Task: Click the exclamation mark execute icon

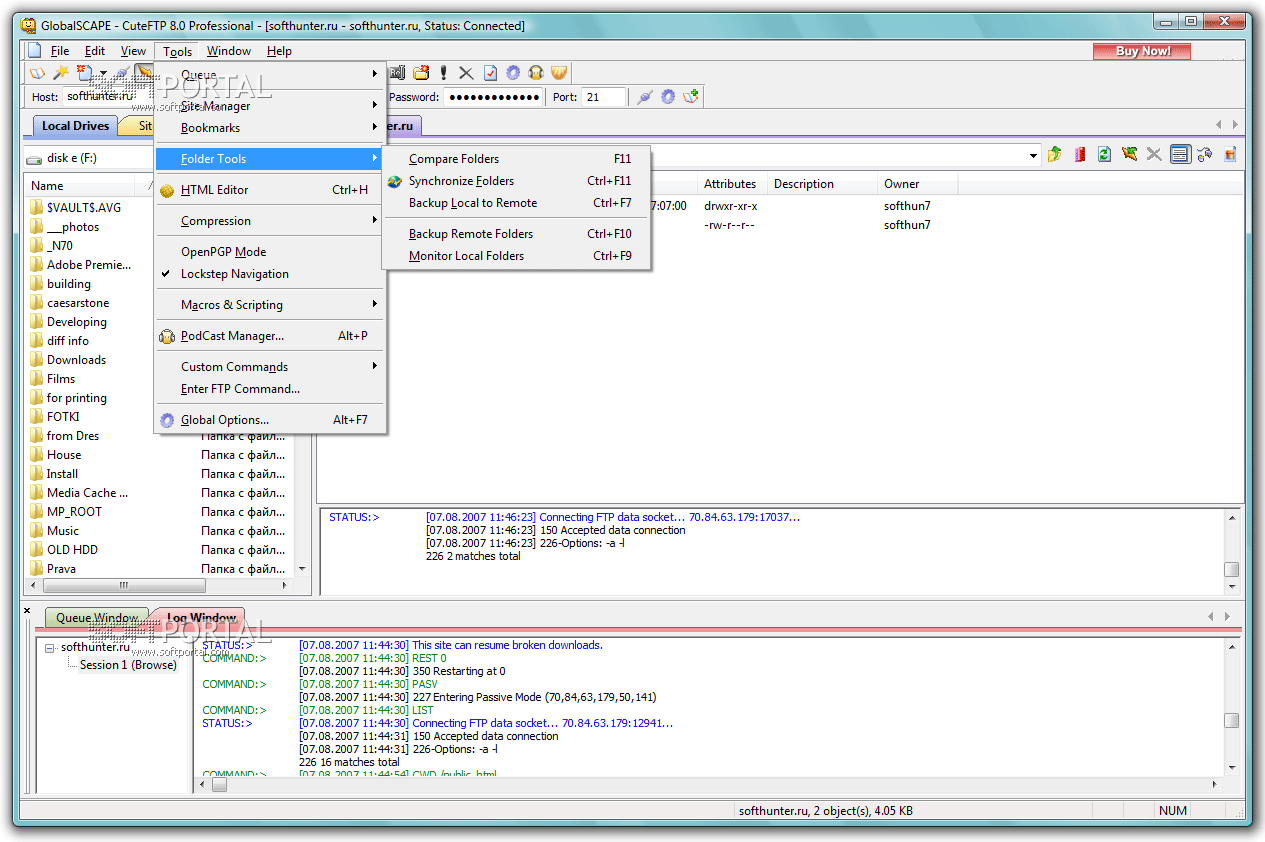Action: click(444, 73)
